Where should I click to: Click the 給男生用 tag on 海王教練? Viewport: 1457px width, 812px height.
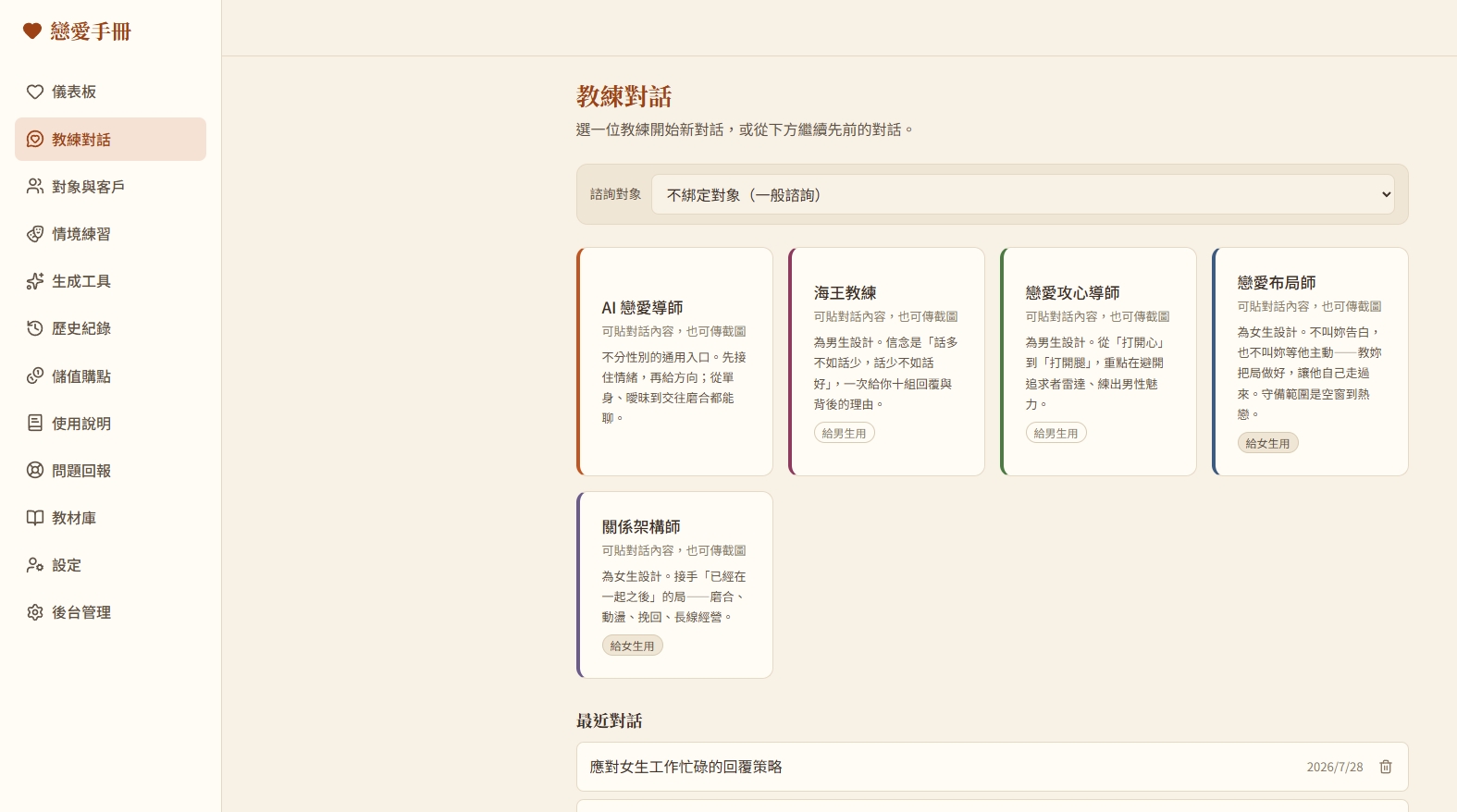coord(845,433)
